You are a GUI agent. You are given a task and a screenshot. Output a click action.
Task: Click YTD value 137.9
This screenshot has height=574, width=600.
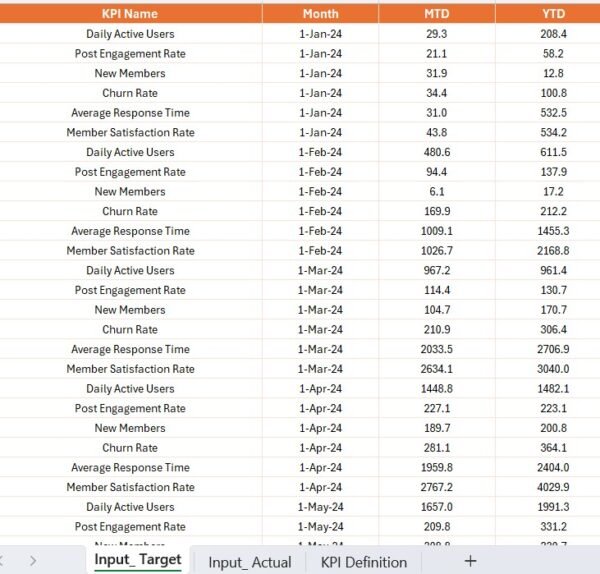tap(553, 172)
